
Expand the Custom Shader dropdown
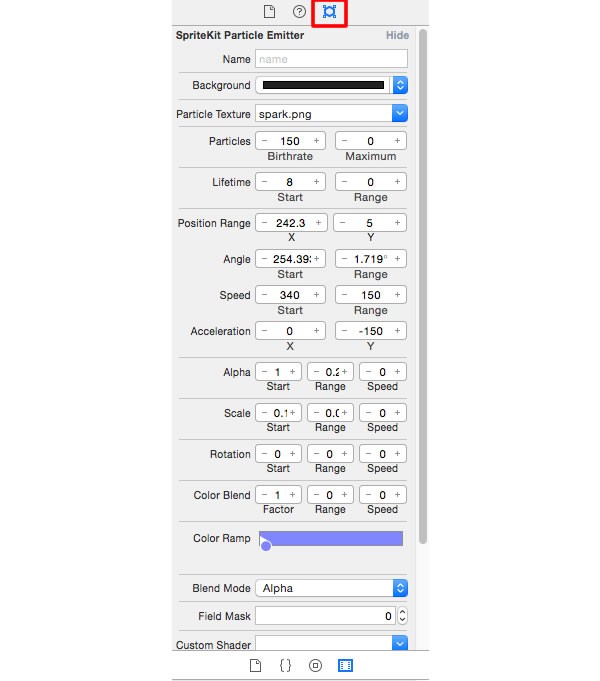[x=400, y=643]
